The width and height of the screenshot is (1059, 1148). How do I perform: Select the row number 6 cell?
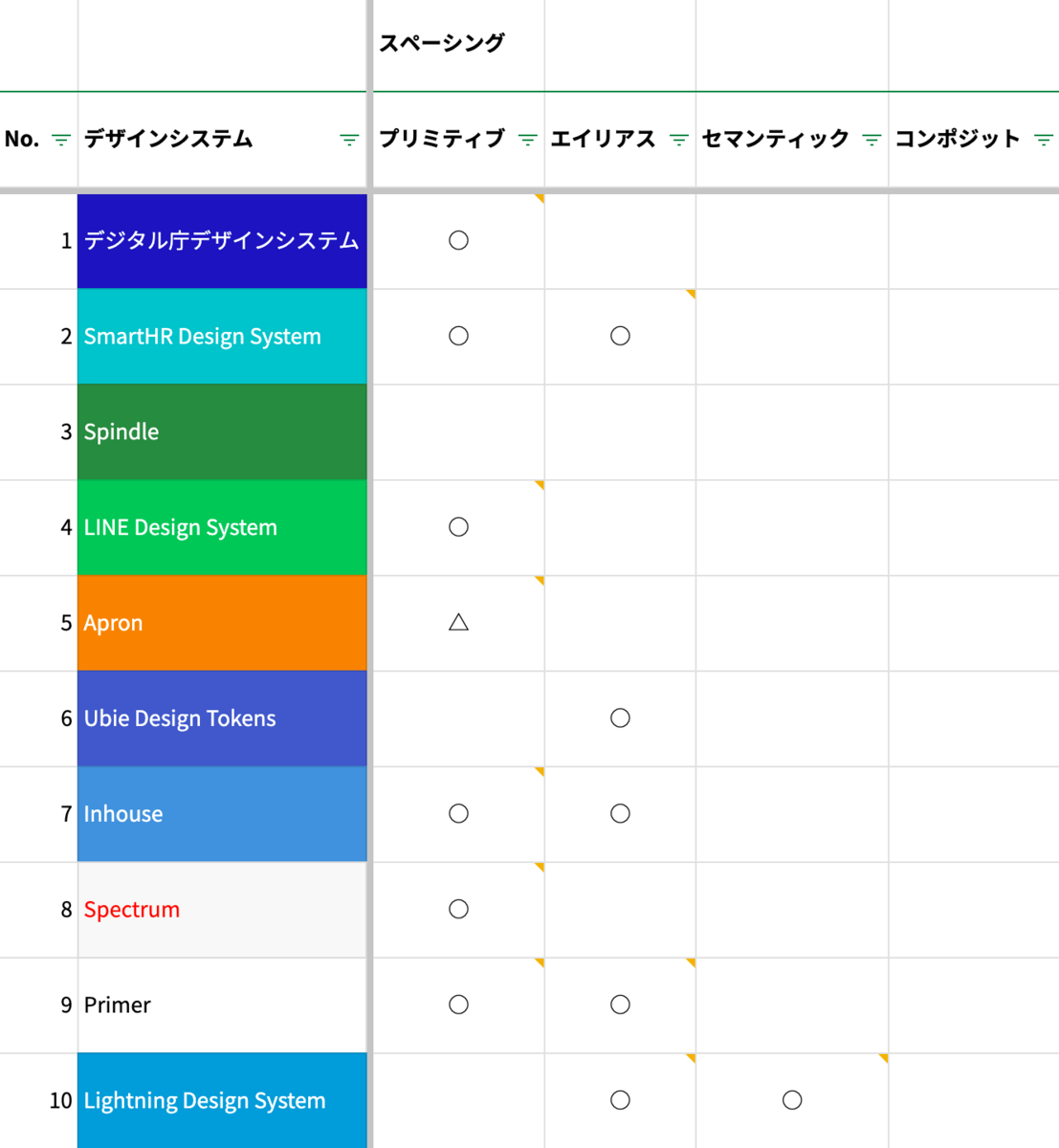[x=38, y=719]
